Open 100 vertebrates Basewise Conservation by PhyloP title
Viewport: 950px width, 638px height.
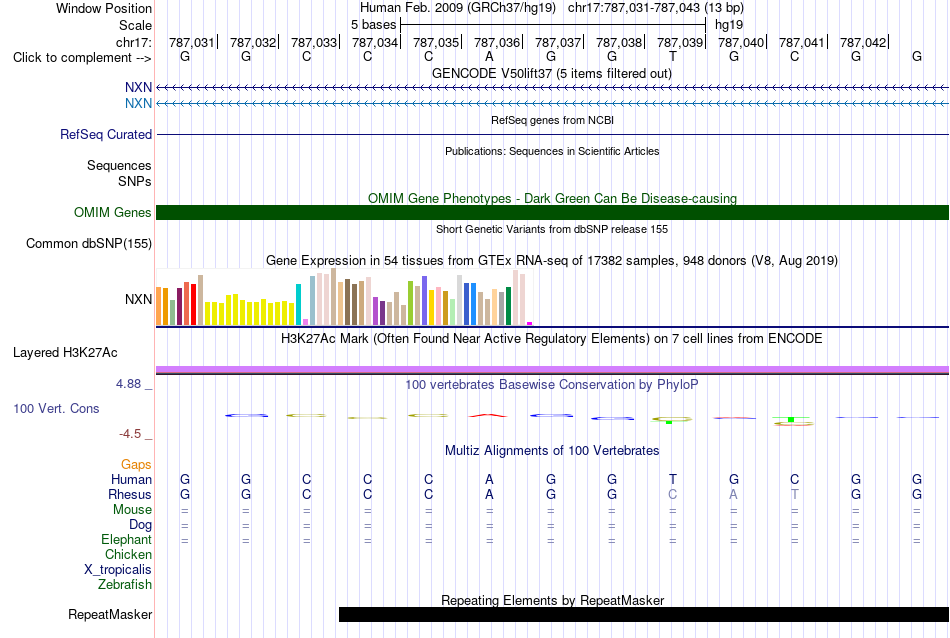[552, 384]
